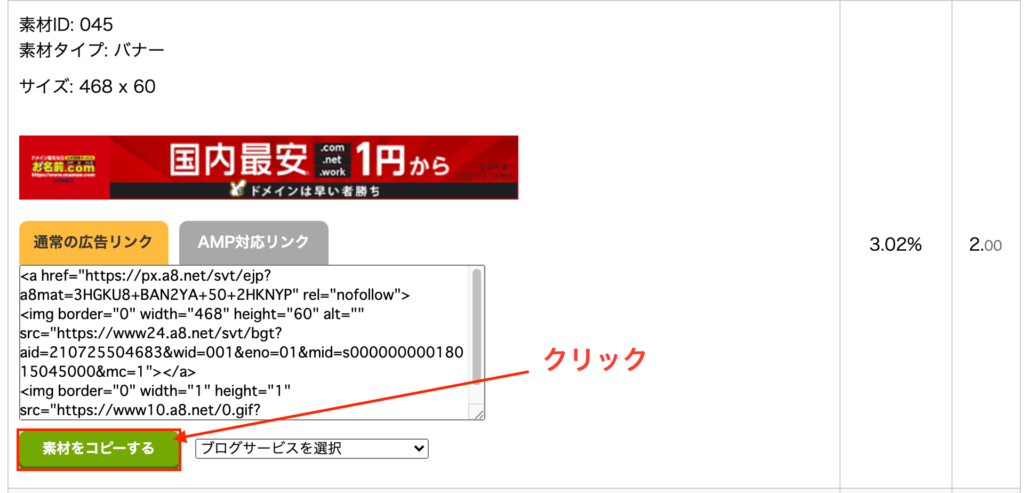Select the 素材ID: 045 text

tap(66, 24)
